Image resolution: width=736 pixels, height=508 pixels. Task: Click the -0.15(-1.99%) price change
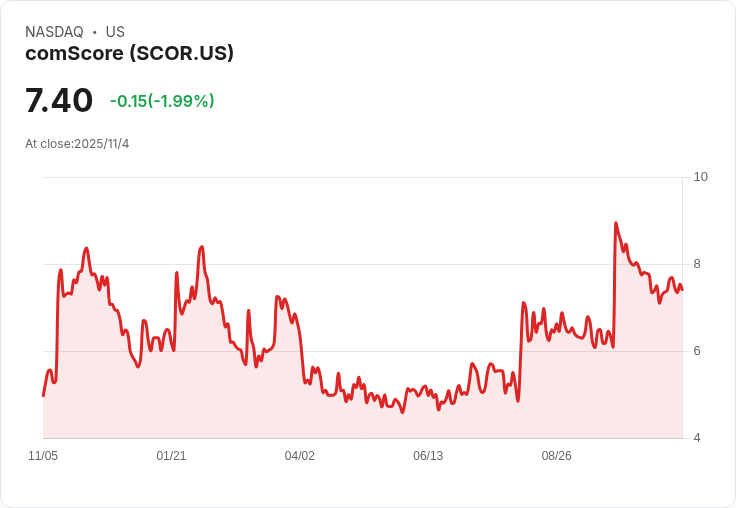click(162, 101)
